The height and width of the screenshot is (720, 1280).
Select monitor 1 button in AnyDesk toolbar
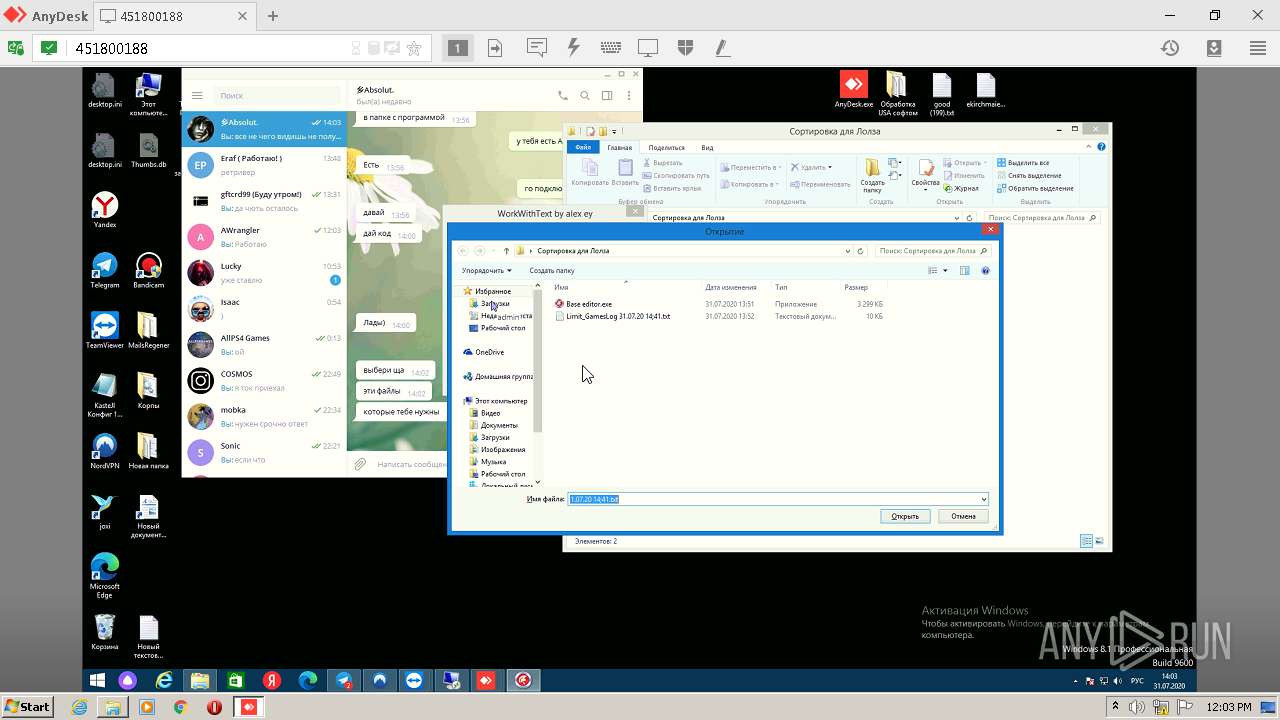(x=457, y=48)
